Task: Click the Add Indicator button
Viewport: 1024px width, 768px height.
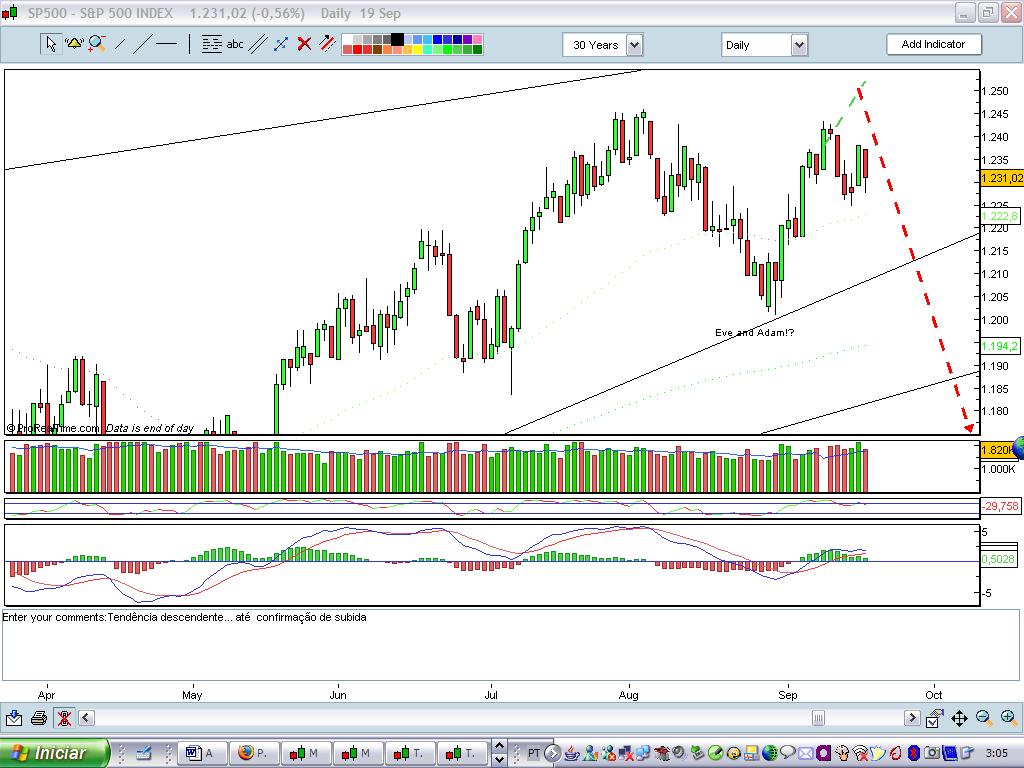Action: click(x=934, y=44)
